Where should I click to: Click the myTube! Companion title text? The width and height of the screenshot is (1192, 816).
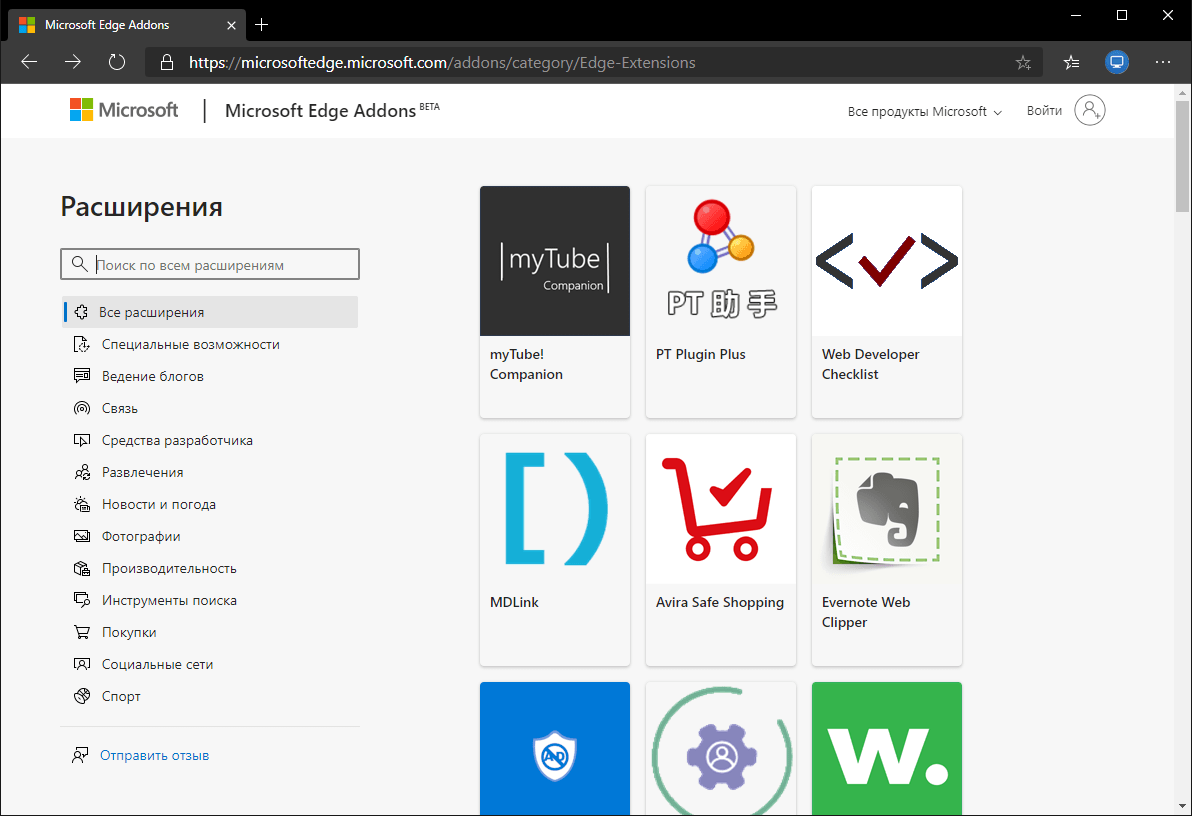[x=526, y=364]
